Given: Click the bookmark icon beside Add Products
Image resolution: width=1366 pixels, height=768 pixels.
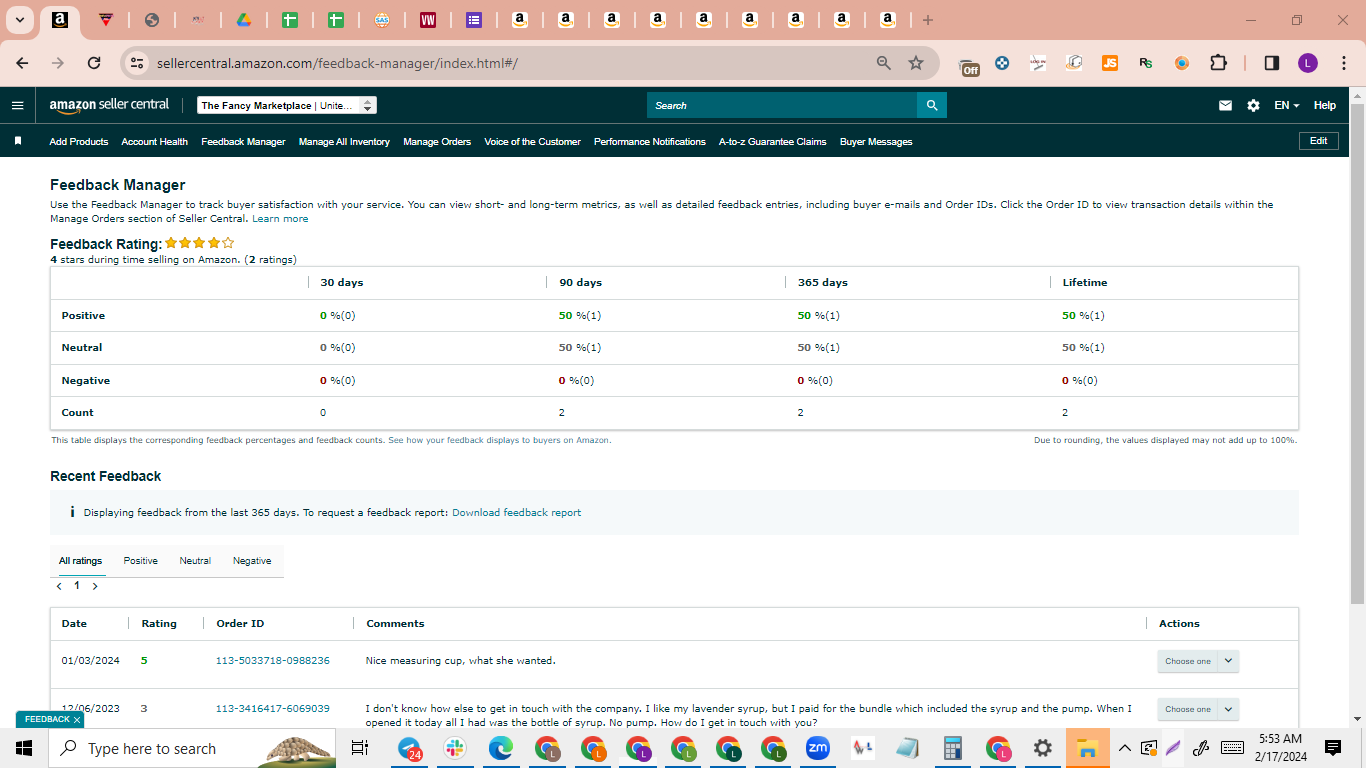Looking at the screenshot, I should pyautogui.click(x=18, y=141).
